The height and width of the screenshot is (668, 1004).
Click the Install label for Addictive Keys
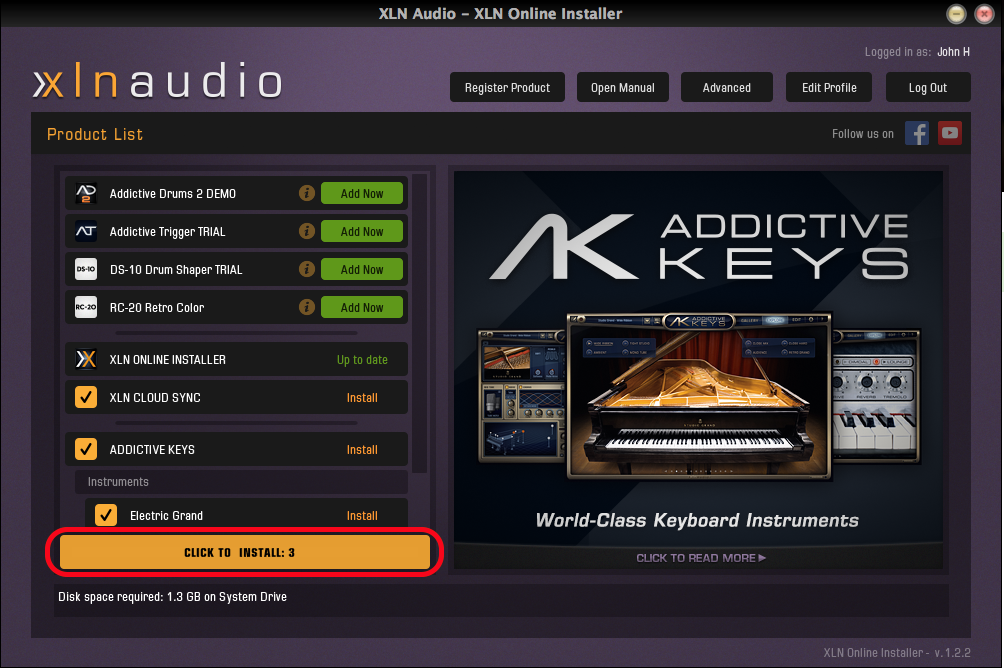coord(362,450)
